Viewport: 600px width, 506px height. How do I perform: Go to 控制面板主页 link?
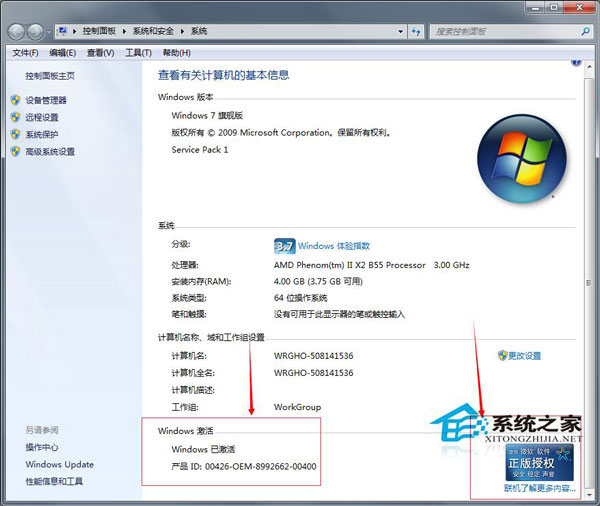(x=50, y=76)
